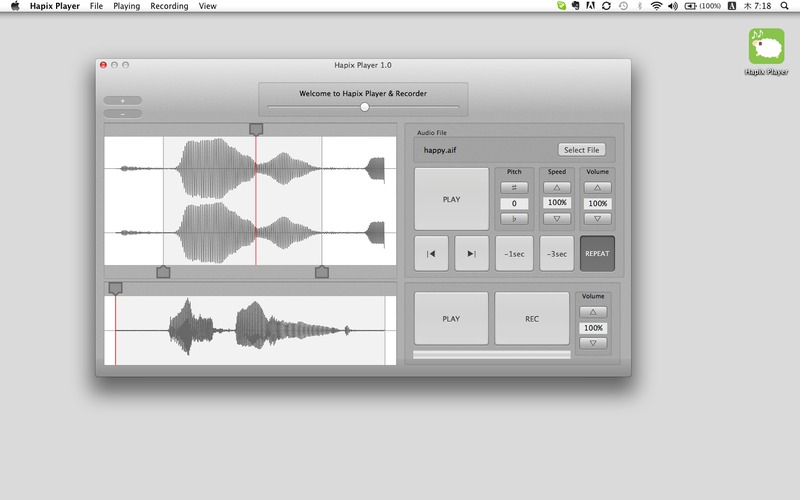Increase playback speed with the up arrow
The width and height of the screenshot is (800, 500).
[557, 188]
